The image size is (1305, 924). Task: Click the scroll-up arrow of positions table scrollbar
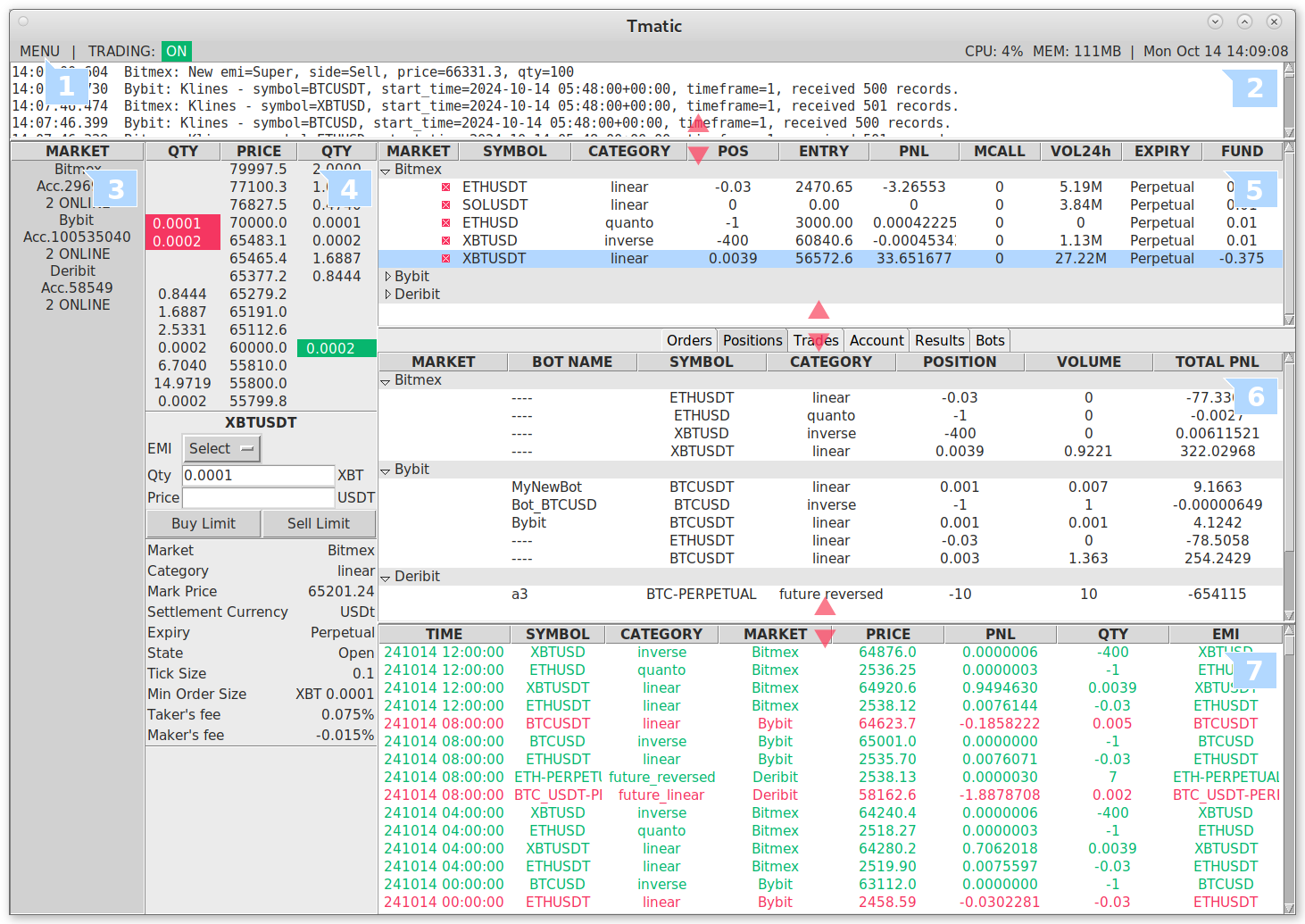(x=1289, y=359)
